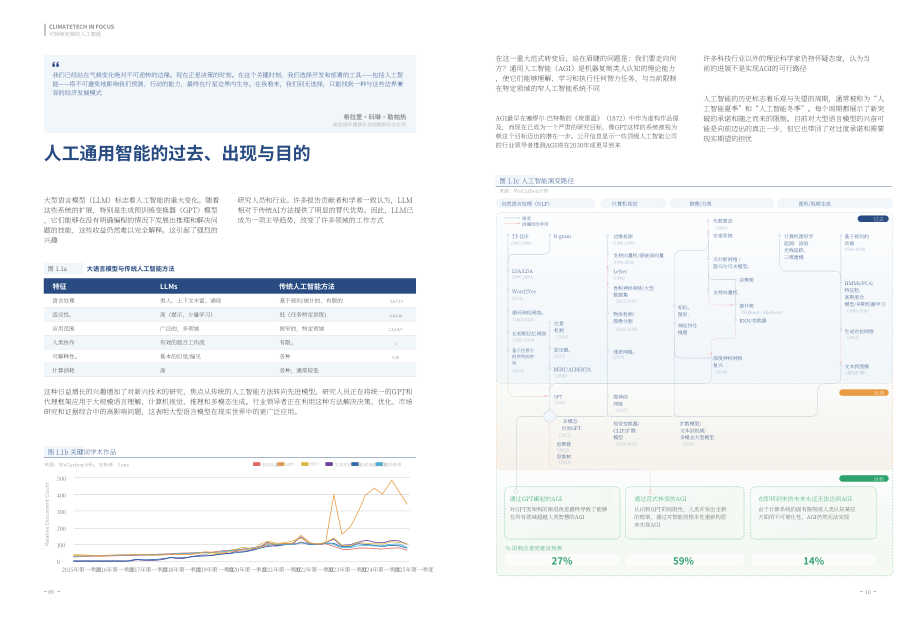Click the LeNet node label
This screenshot has width=920, height=625.
click(x=620, y=272)
